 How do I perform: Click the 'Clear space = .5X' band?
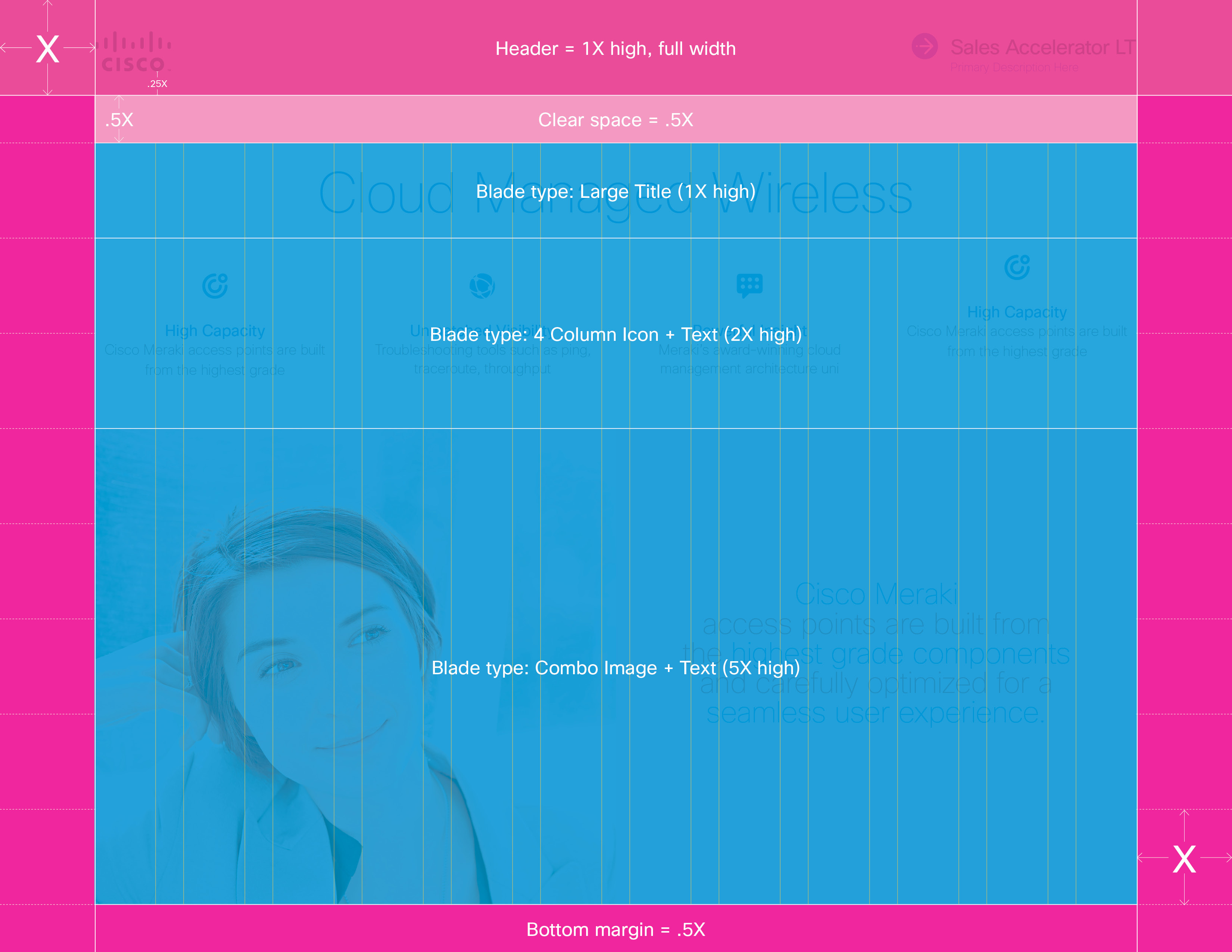[615, 119]
